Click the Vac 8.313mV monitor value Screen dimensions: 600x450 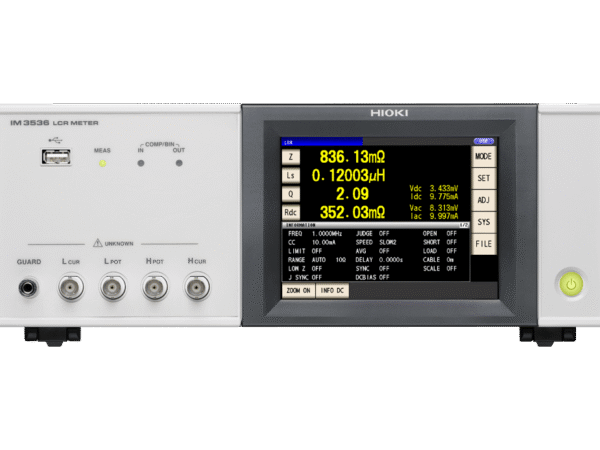click(x=434, y=208)
